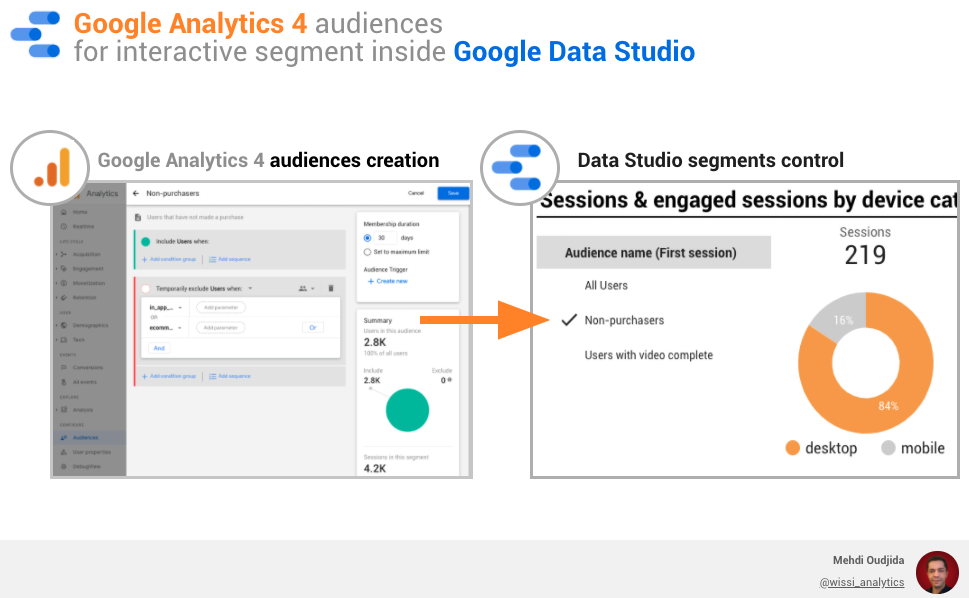Click the Data Studio logo circle
Image resolution: width=969 pixels, height=598 pixels.
[x=520, y=168]
